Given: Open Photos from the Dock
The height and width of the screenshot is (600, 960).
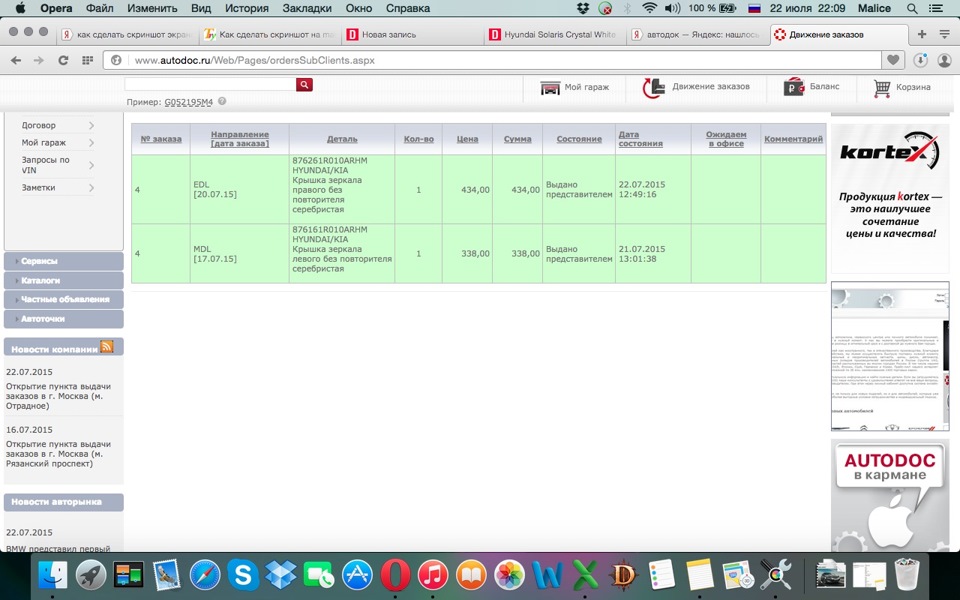Looking at the screenshot, I should pyautogui.click(x=509, y=576).
